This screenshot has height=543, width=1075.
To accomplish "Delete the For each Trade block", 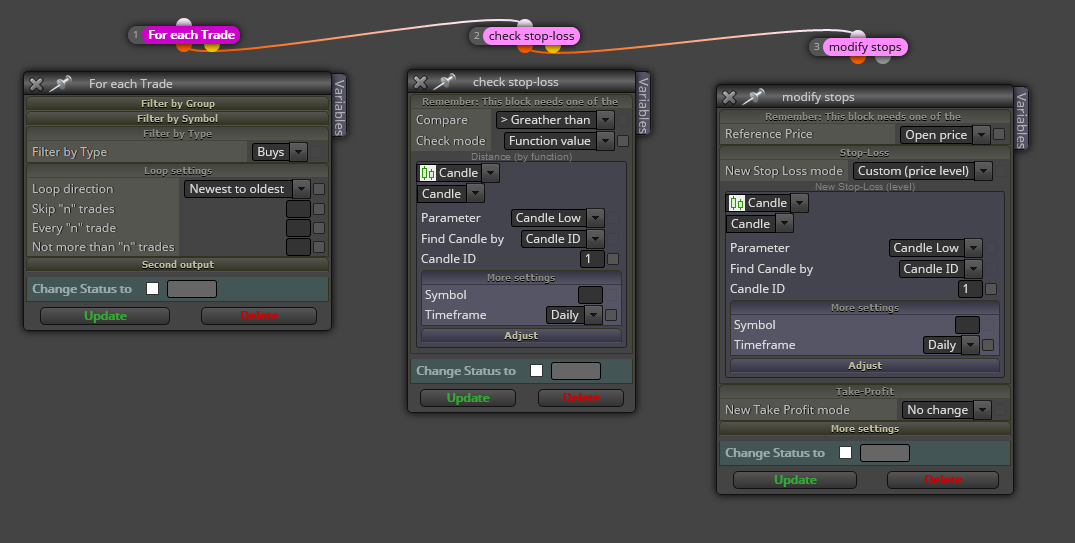I will (x=259, y=316).
